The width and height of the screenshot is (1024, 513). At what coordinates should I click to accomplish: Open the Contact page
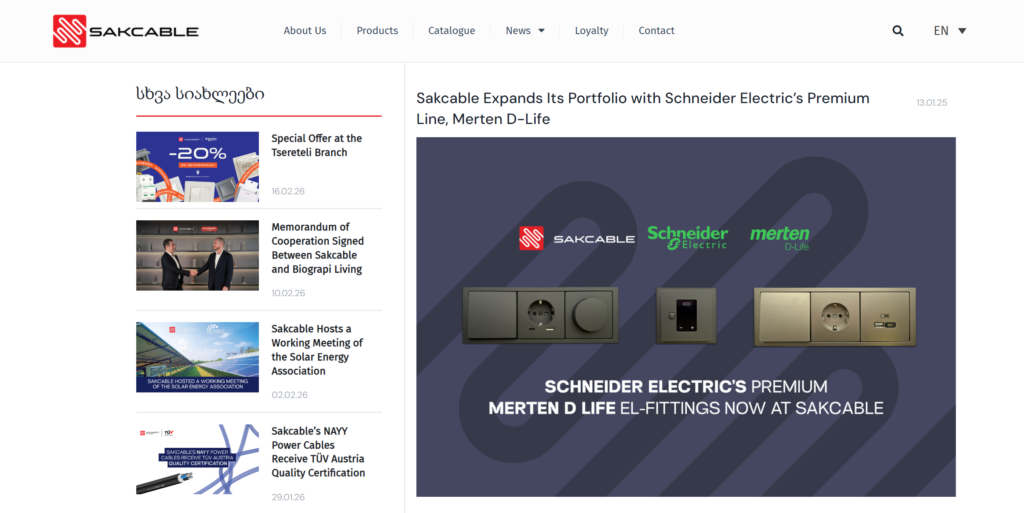(656, 31)
